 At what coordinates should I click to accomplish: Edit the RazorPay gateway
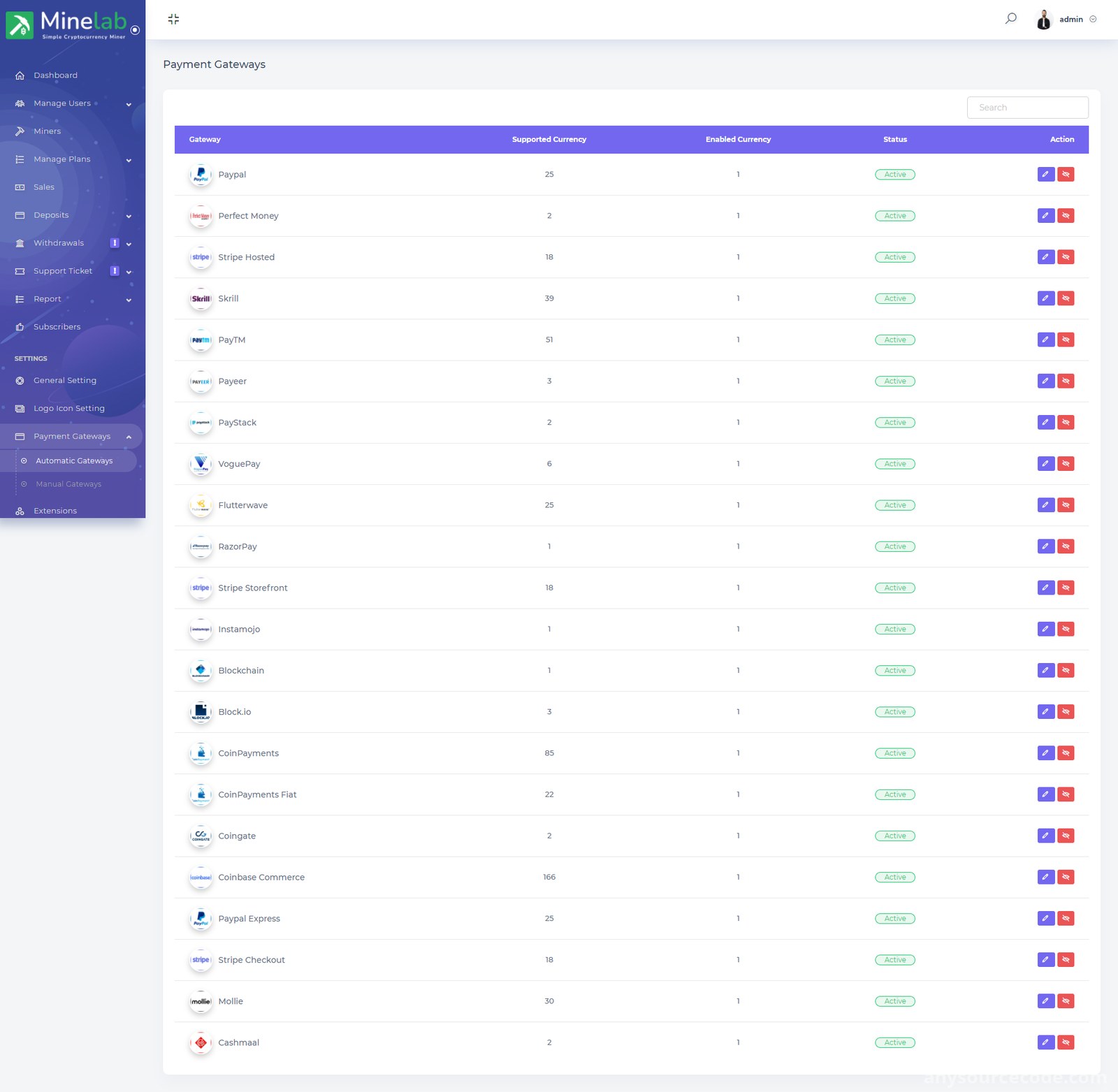[1045, 546]
